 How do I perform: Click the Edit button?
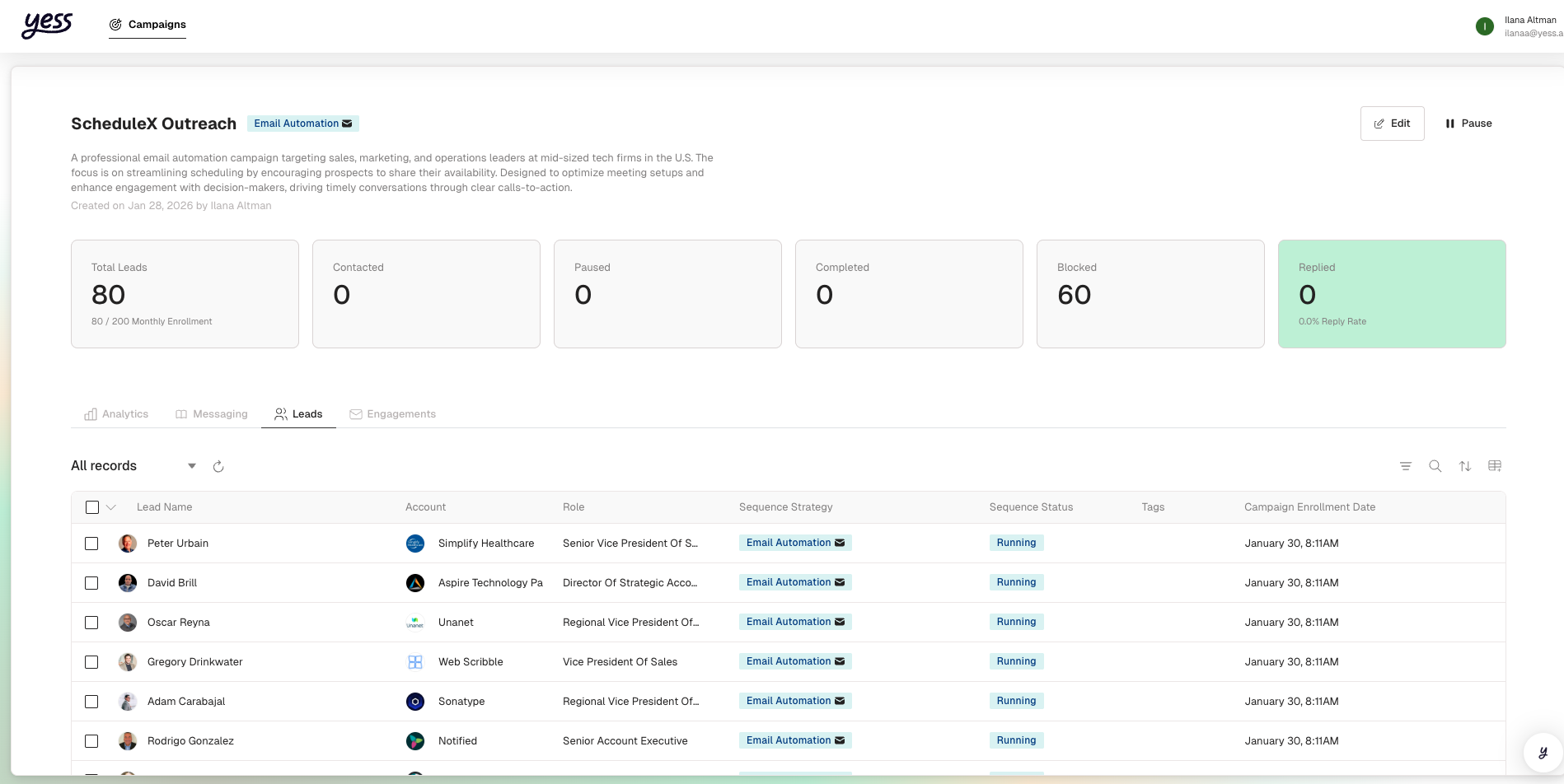pos(1392,124)
